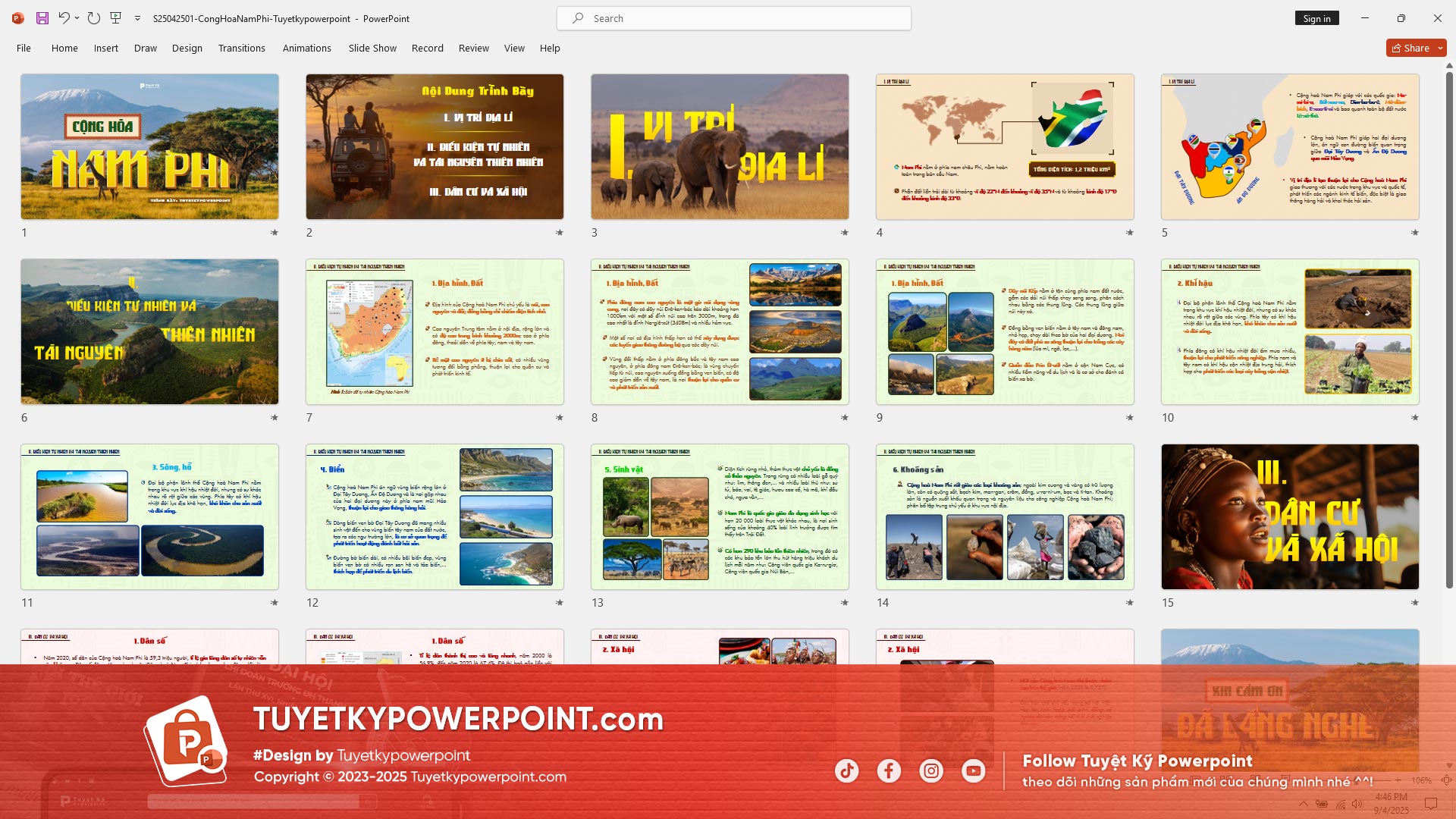
Task: Zoom in using the plus control
Action: [x=1398, y=780]
